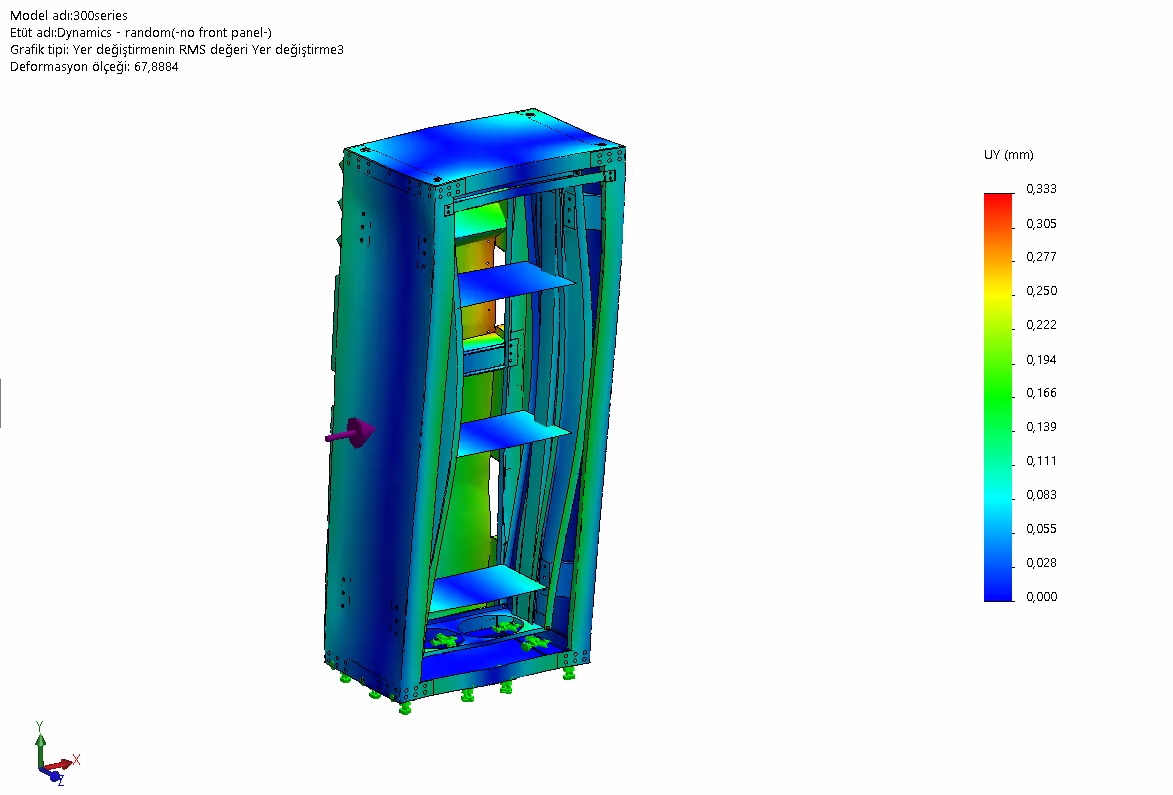The height and width of the screenshot is (795, 1173).
Task: Select the 'Model adı:300series' text
Action: [x=69, y=16]
